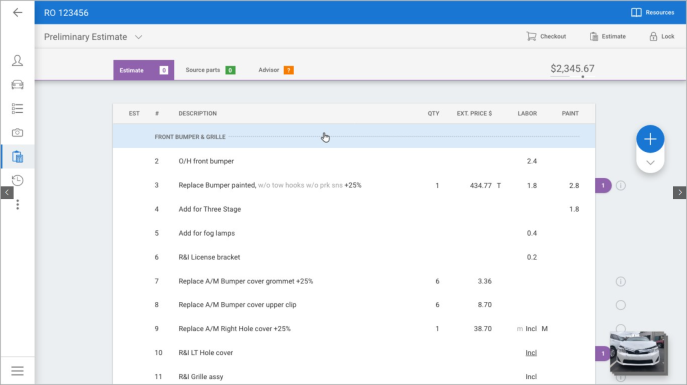Open the car photo thumbnail

[639, 353]
